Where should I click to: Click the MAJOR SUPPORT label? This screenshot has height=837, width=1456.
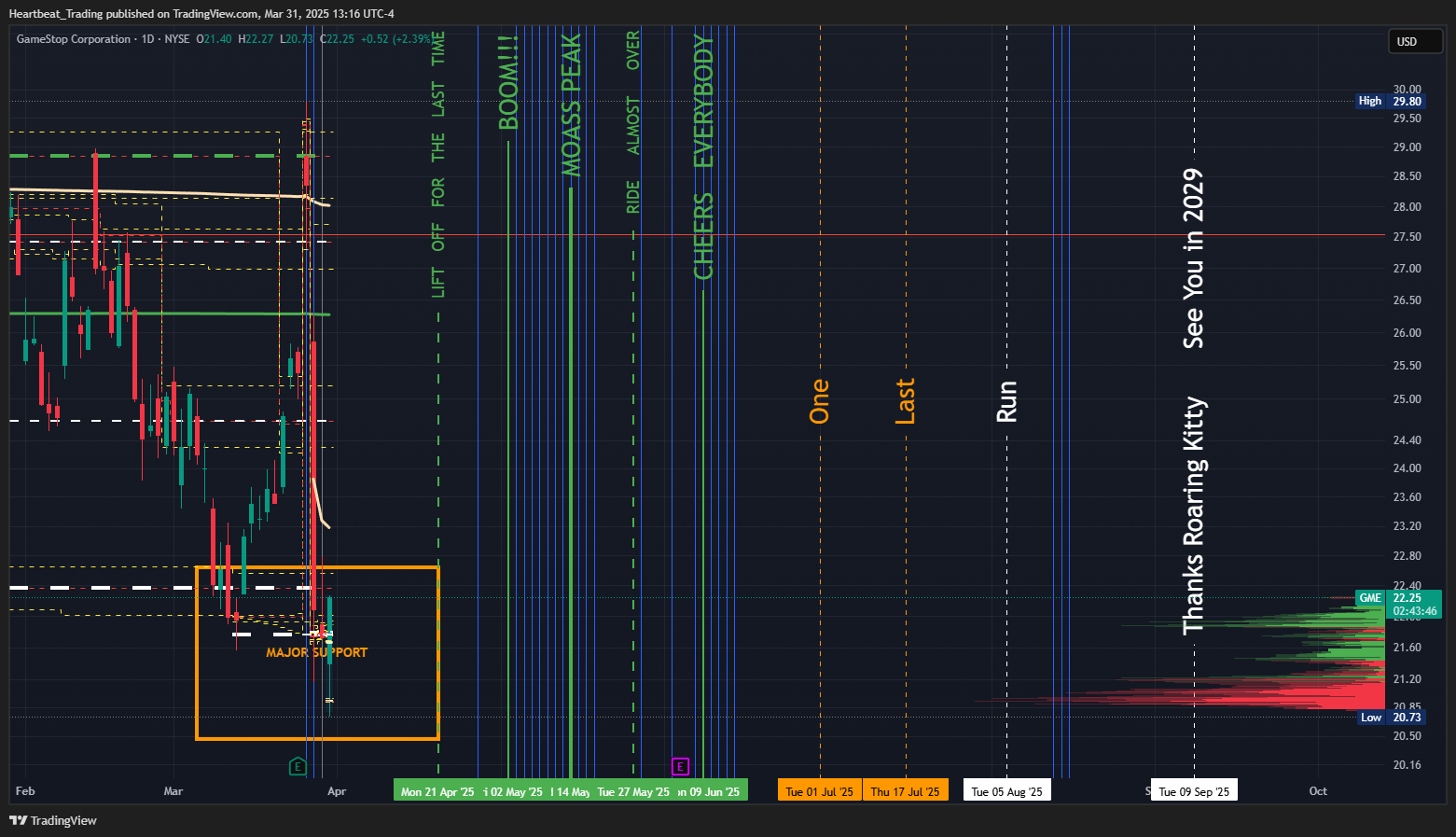pos(317,652)
